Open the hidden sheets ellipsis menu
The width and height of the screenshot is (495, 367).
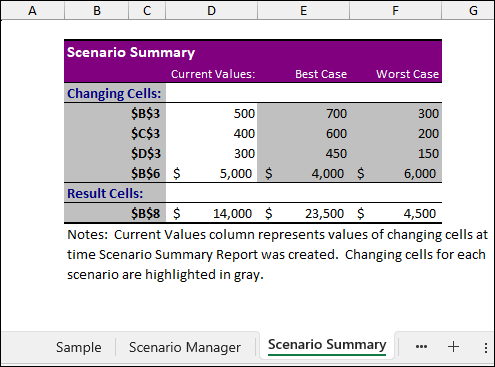421,347
